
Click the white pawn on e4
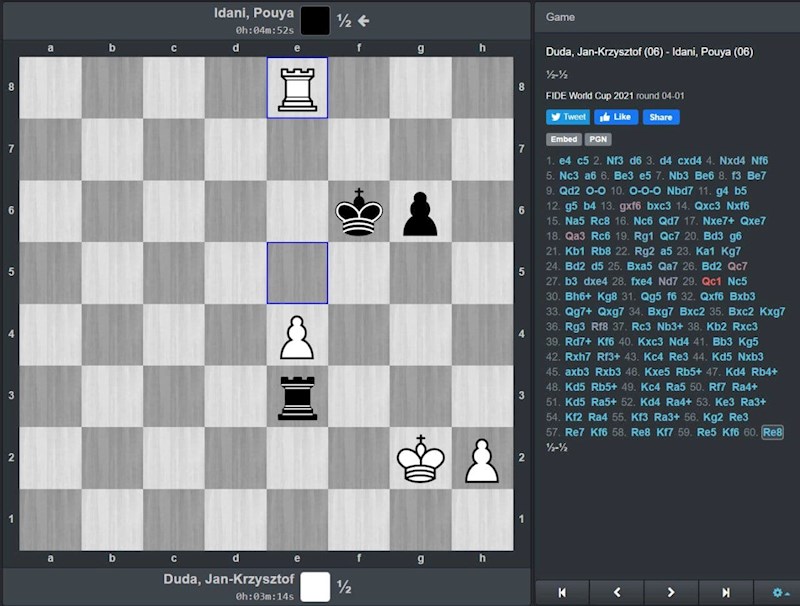[x=297, y=336]
